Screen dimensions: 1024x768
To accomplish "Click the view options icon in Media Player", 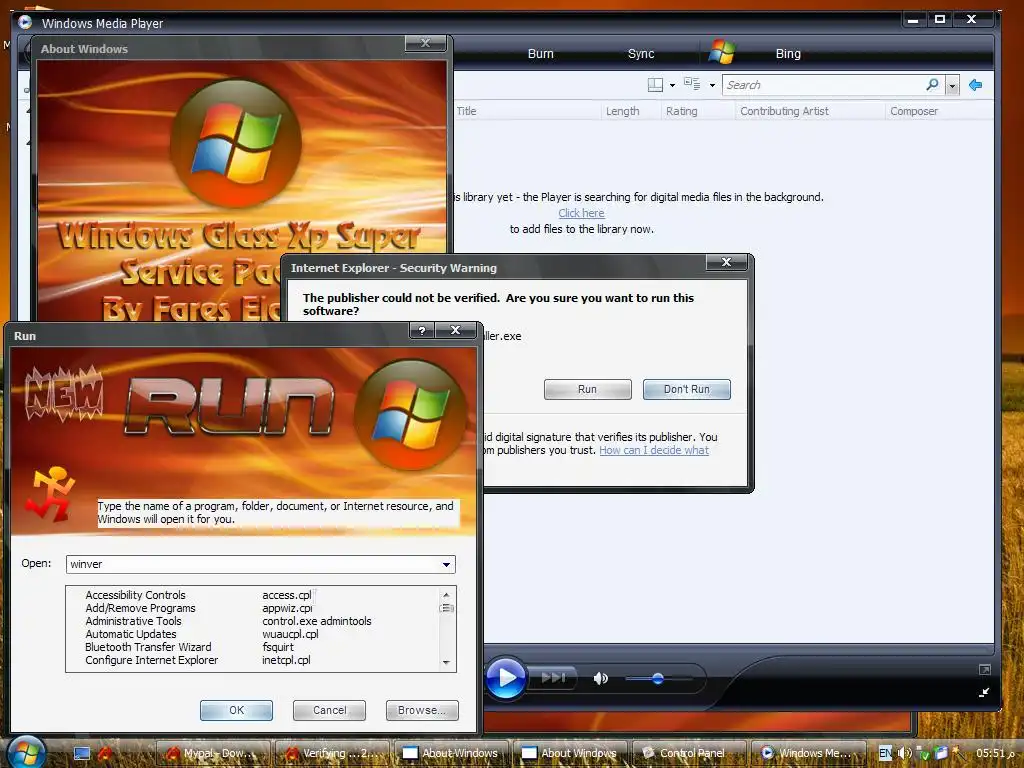I will (x=692, y=84).
